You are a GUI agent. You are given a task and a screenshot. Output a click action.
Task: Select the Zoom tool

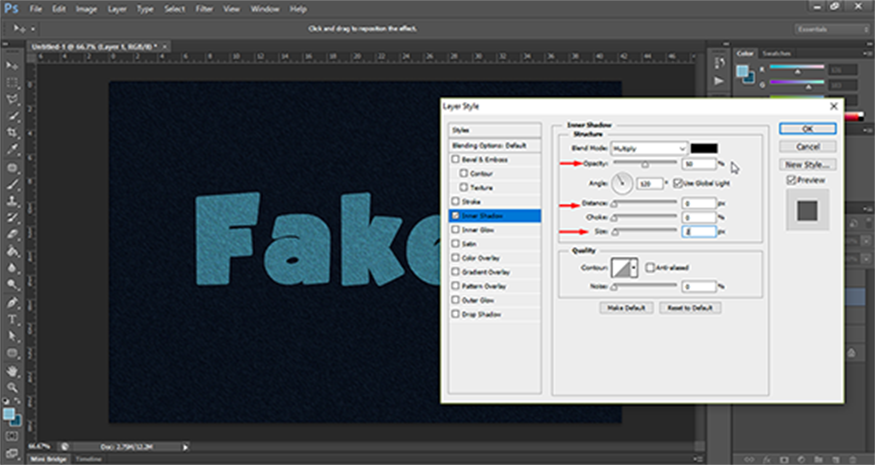pos(11,387)
